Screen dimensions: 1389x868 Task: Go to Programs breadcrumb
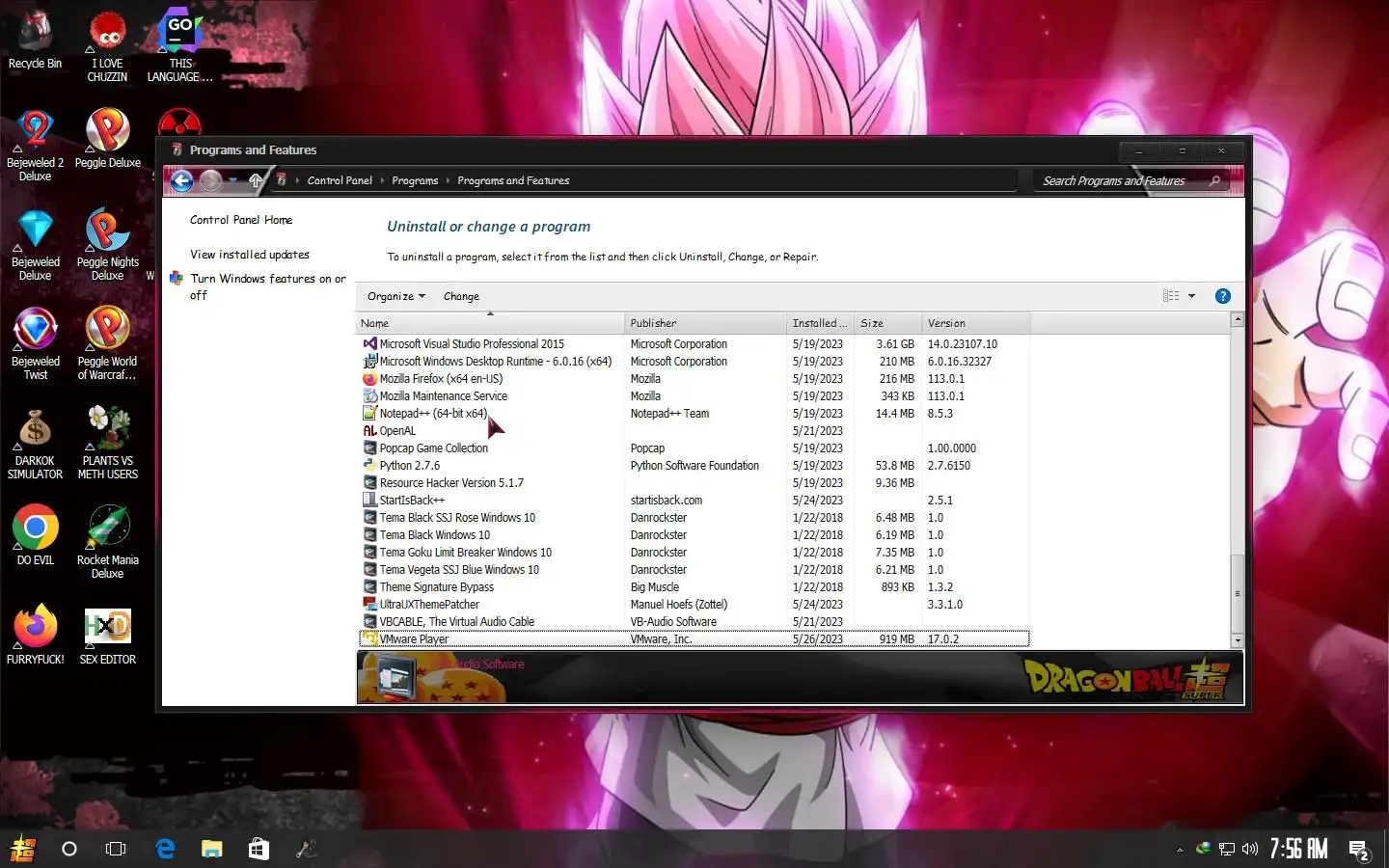tap(415, 180)
